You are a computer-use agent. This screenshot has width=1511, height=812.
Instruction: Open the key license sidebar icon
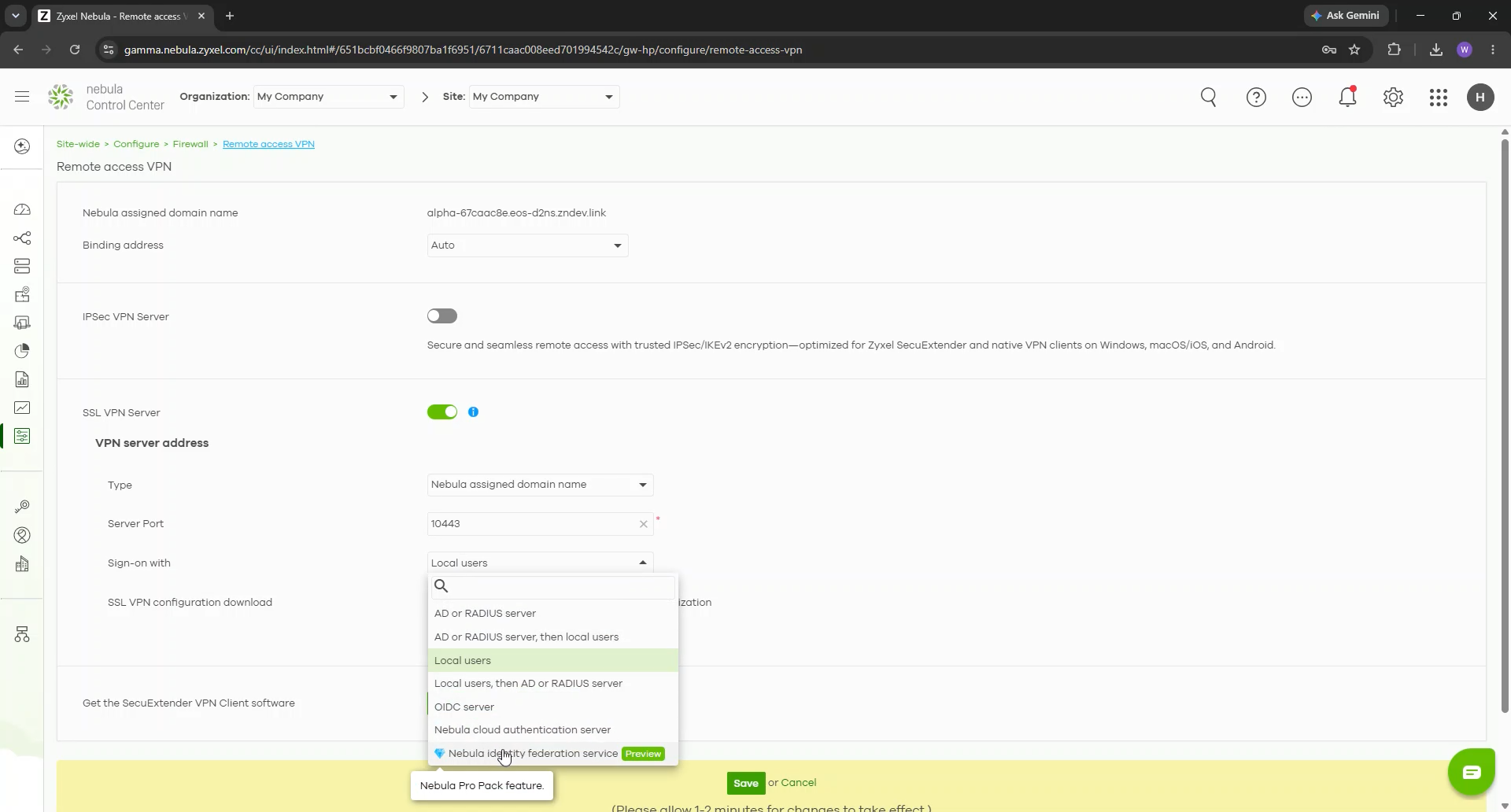[x=22, y=507]
